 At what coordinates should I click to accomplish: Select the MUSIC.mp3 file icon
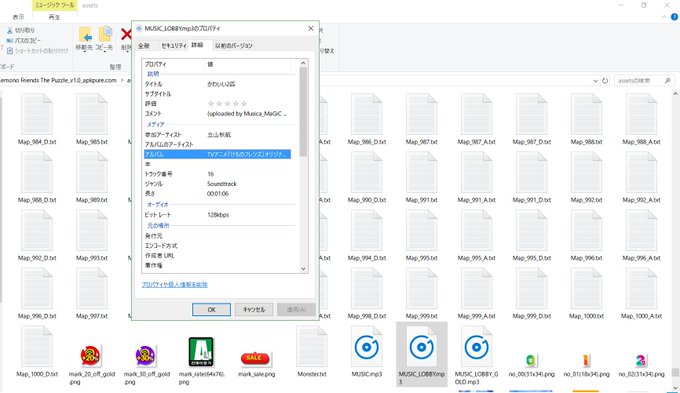[366, 347]
